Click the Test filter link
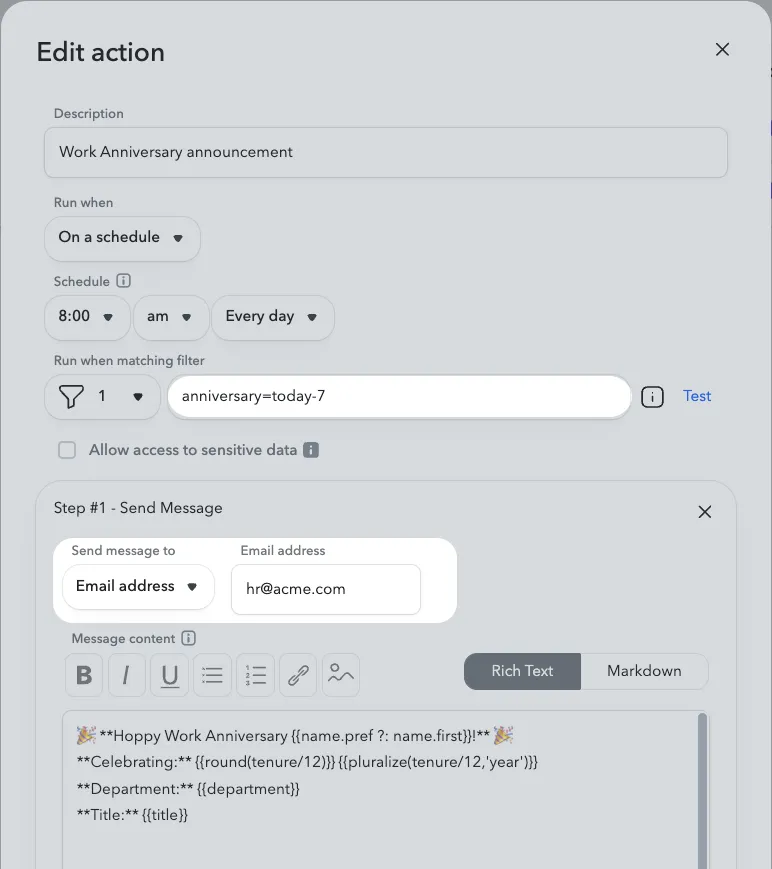This screenshot has height=869, width=772. click(697, 396)
